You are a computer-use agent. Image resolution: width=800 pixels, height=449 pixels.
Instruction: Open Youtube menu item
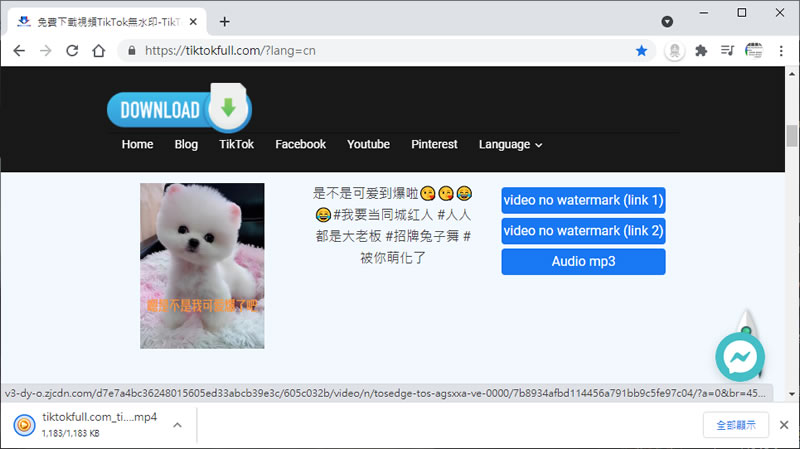pos(368,144)
